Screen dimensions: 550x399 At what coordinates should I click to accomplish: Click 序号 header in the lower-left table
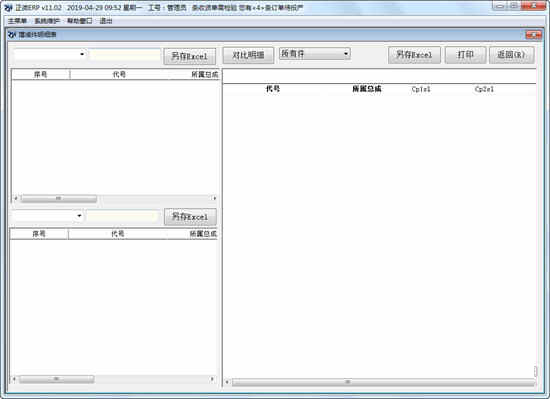(39, 234)
